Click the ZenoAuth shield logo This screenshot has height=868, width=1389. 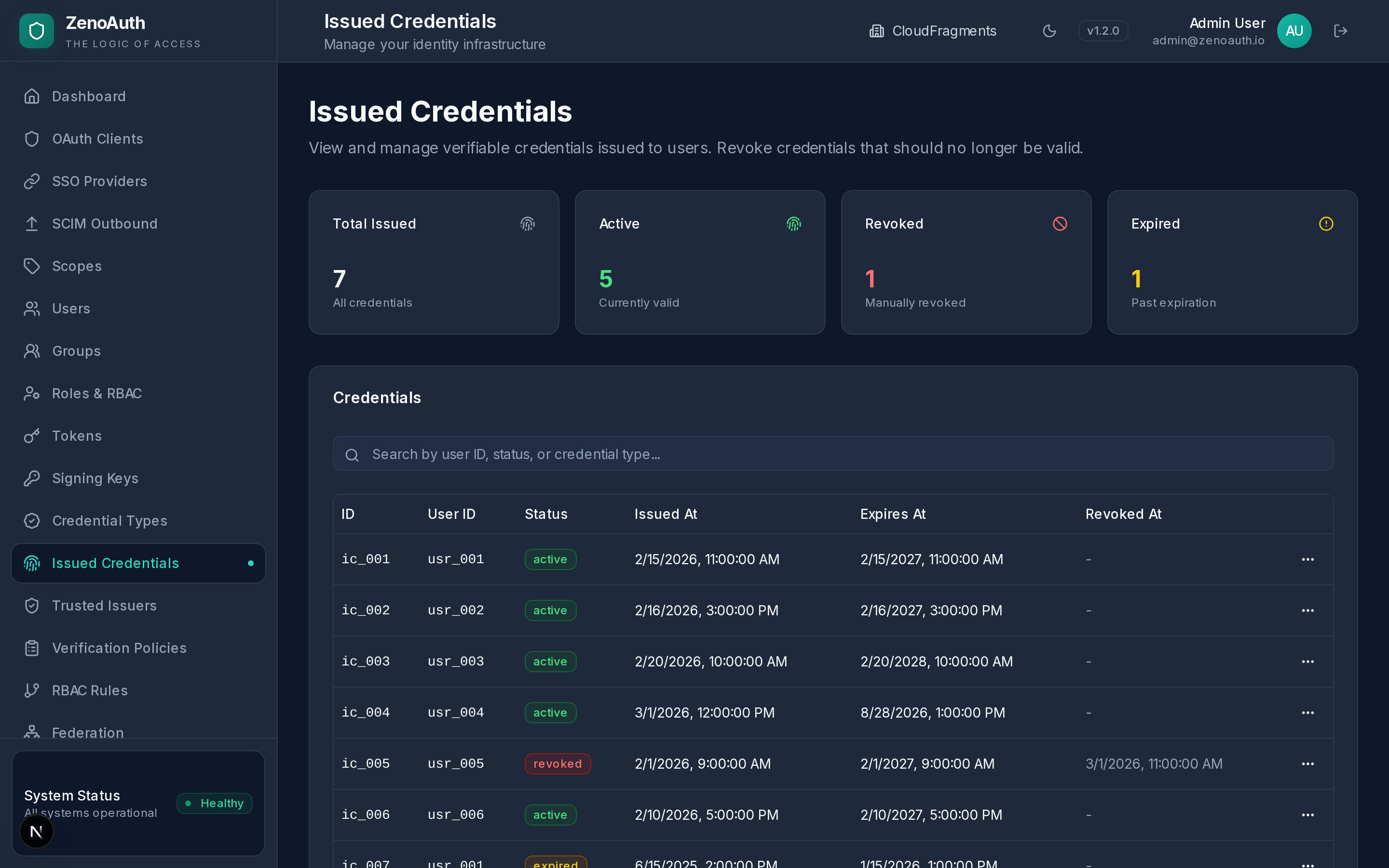[36, 30]
